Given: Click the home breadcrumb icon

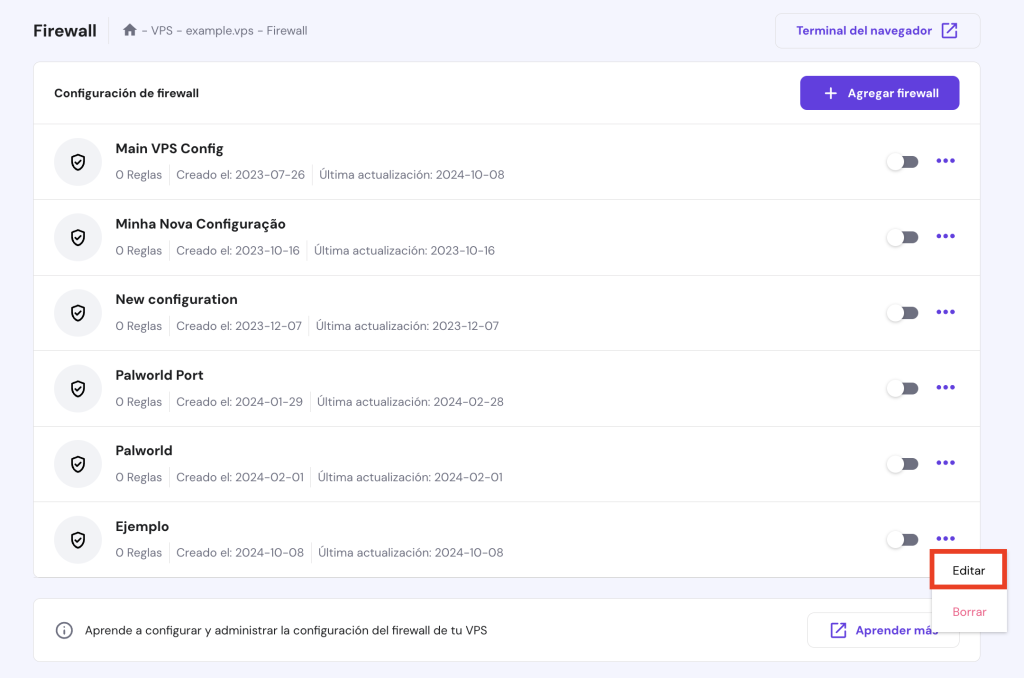Looking at the screenshot, I should pyautogui.click(x=129, y=30).
